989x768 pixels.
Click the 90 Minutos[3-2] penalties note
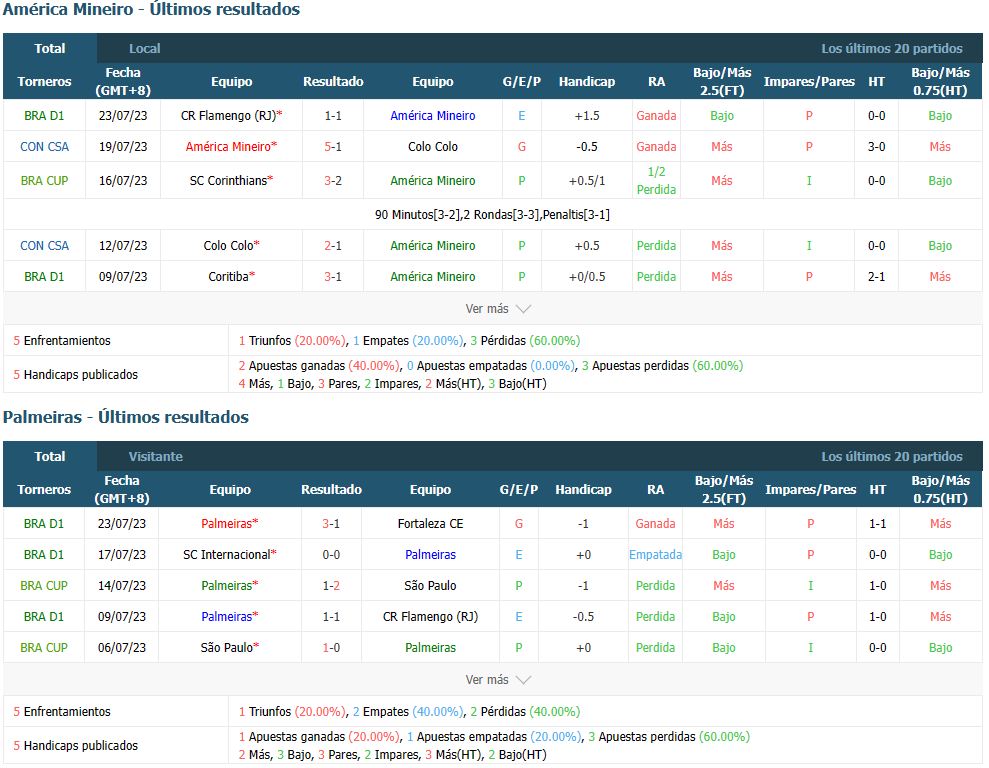point(492,214)
